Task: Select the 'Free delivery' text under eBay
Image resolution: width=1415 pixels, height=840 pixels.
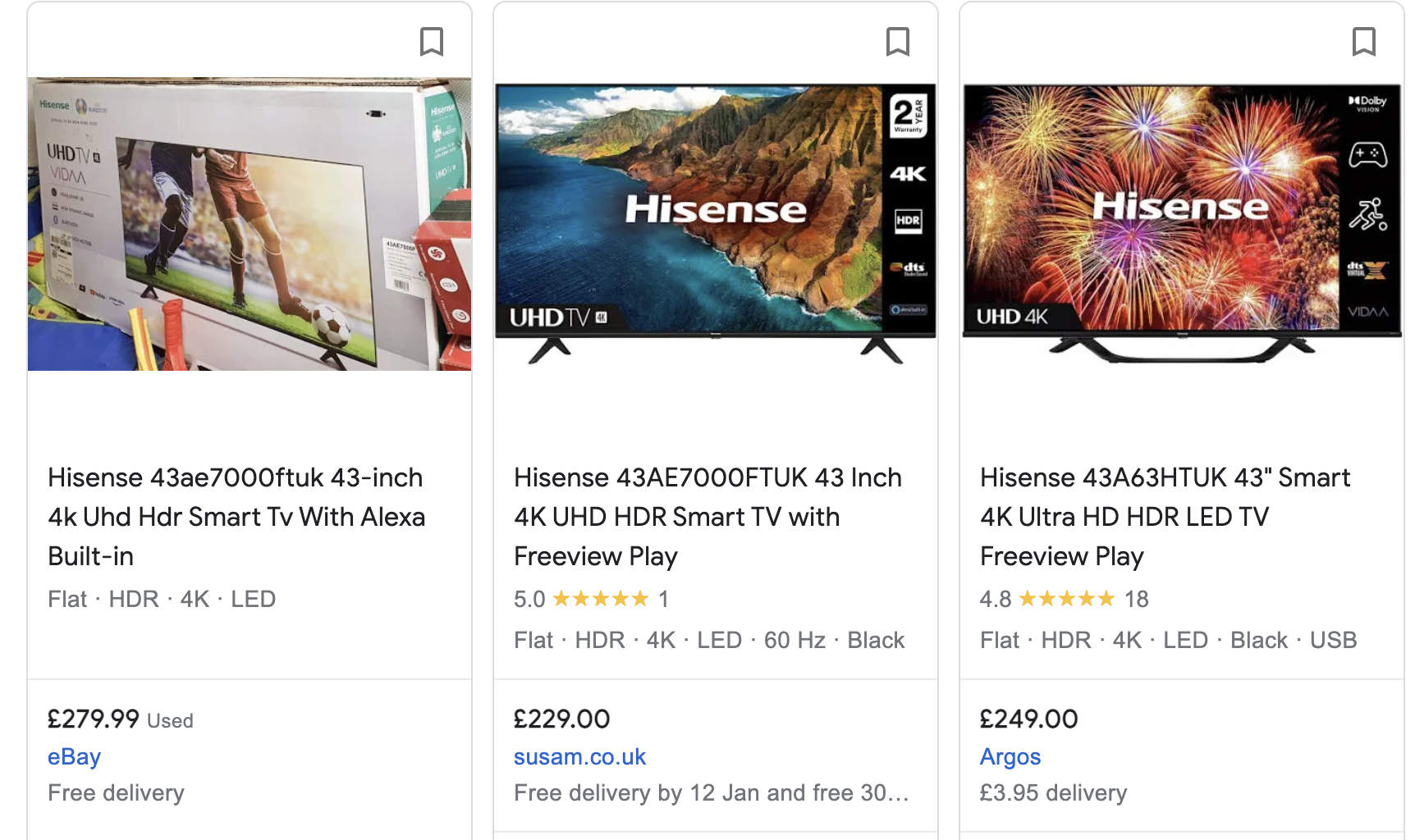Action: click(116, 793)
